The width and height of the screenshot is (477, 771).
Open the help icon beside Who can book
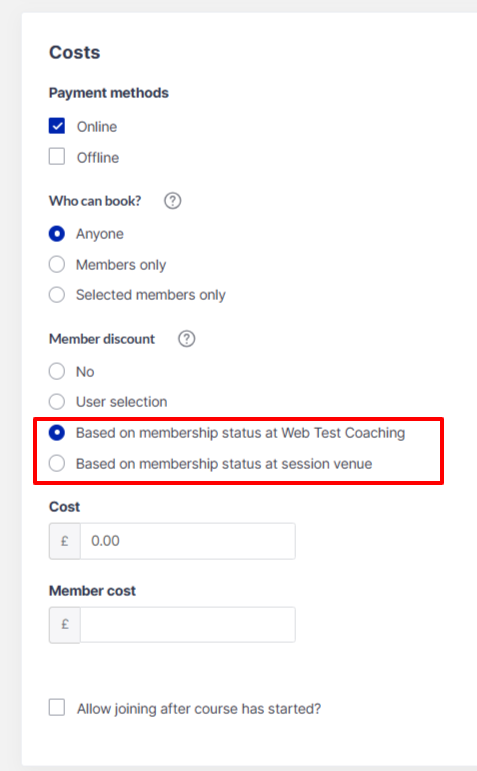(173, 201)
